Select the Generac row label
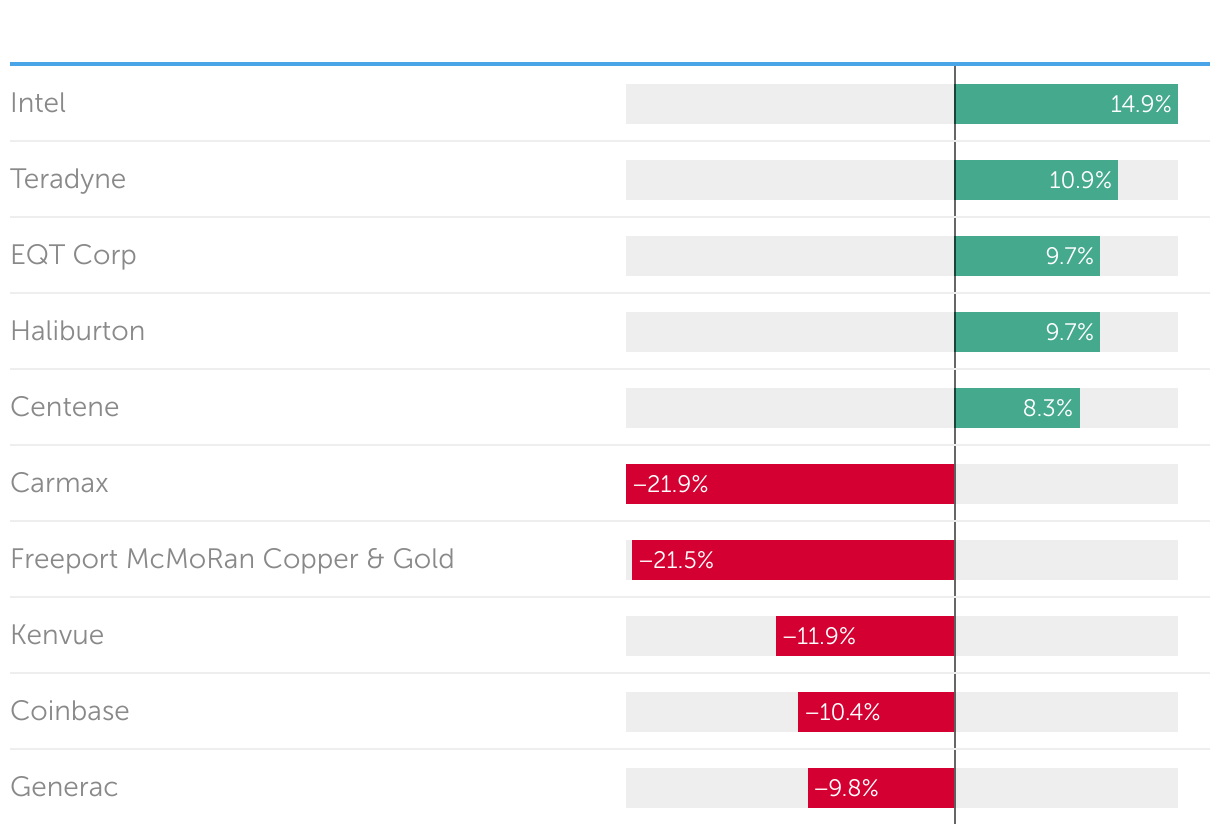The width and height of the screenshot is (1220, 834). tap(64, 787)
